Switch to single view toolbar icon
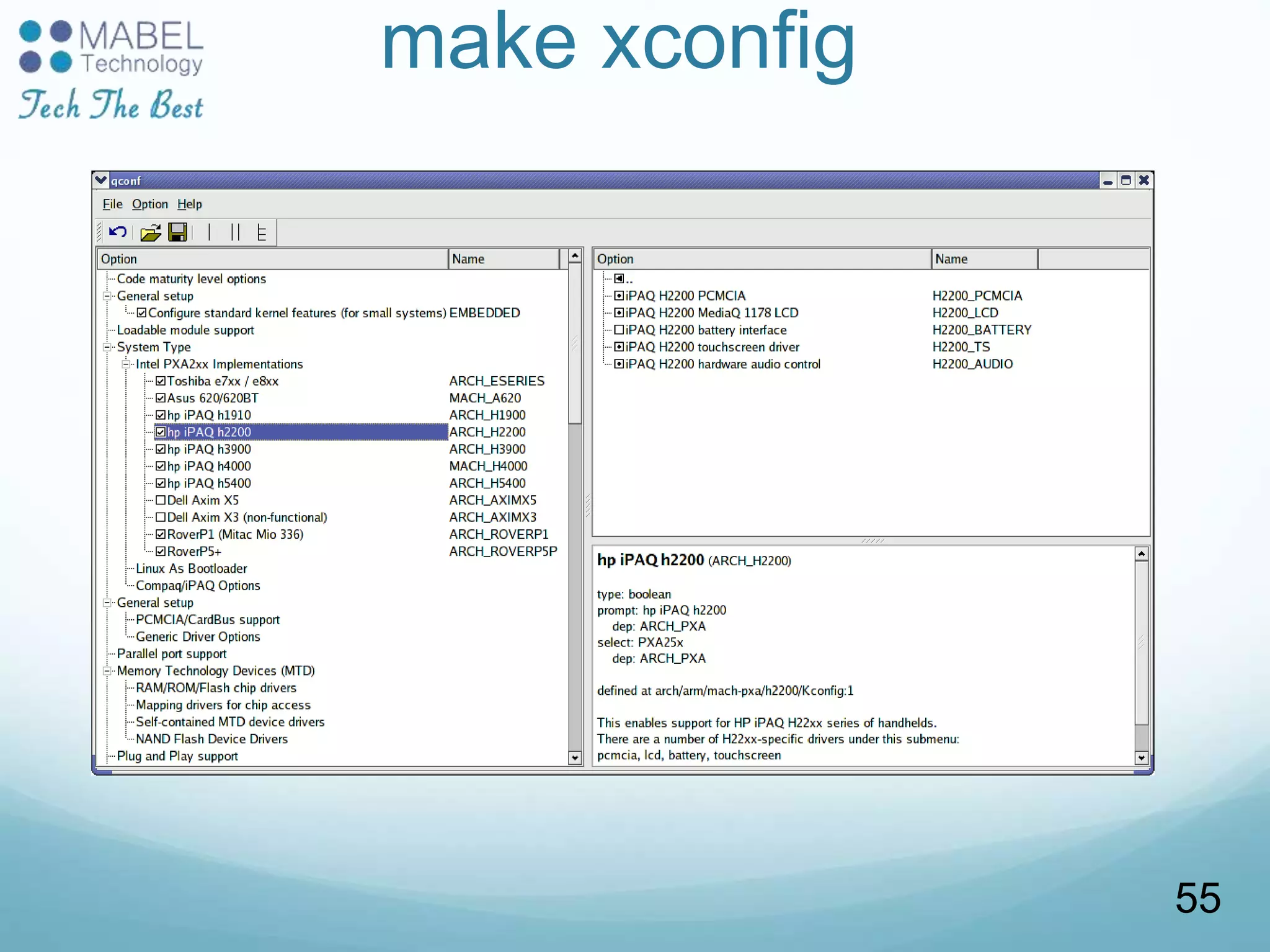The image size is (1270, 952). click(210, 232)
